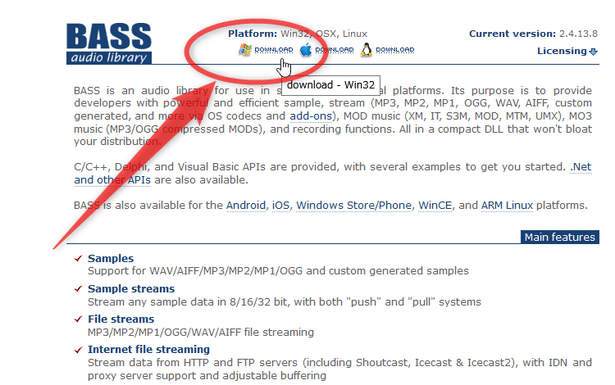Open the Android platform link
615x385 pixels.
coord(246,205)
